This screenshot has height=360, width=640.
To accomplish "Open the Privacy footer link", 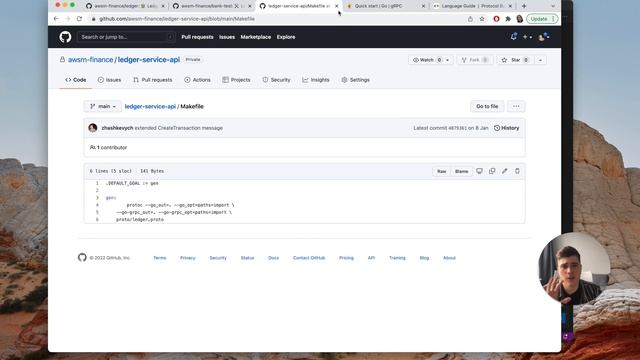I will tap(188, 258).
